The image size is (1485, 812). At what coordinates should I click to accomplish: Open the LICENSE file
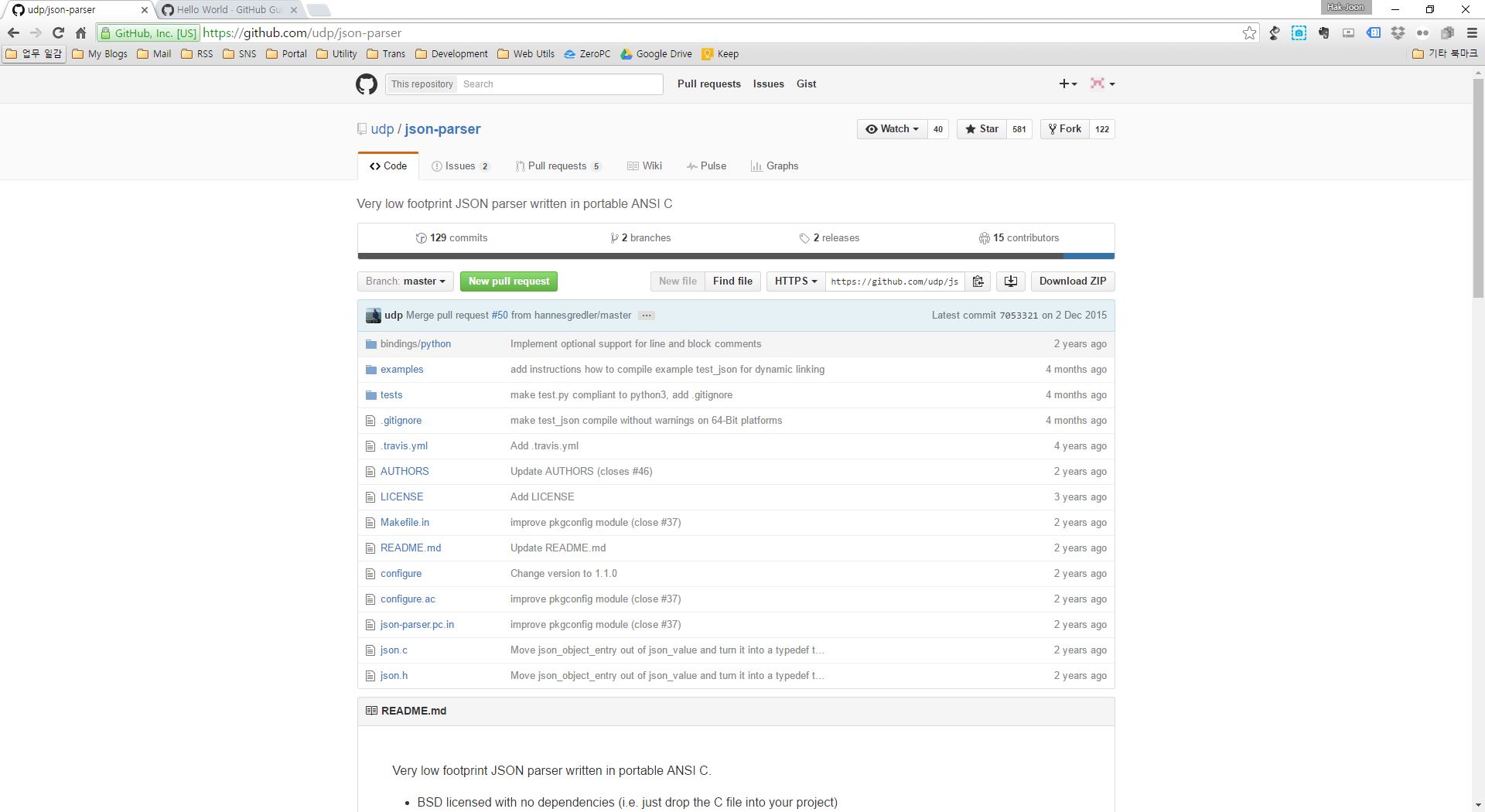pos(401,497)
